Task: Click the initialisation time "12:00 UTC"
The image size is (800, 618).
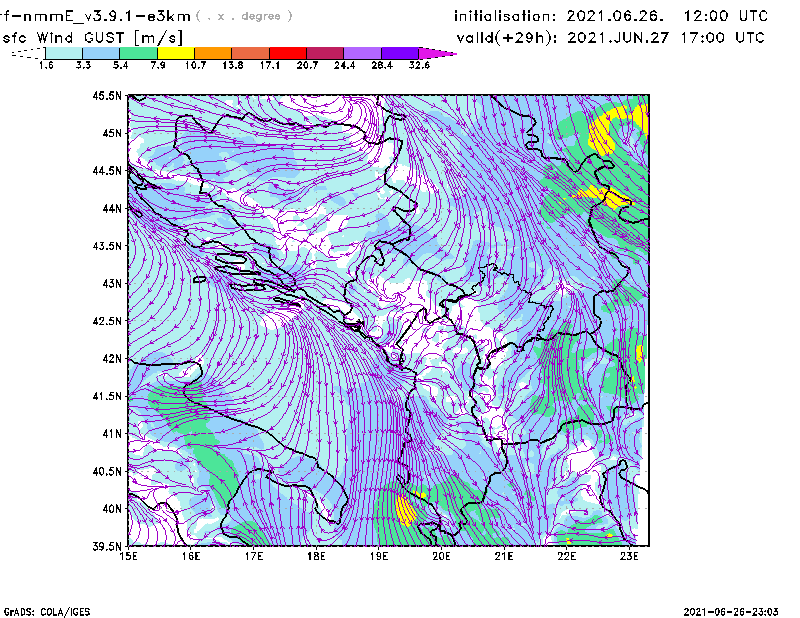Action: click(726, 16)
